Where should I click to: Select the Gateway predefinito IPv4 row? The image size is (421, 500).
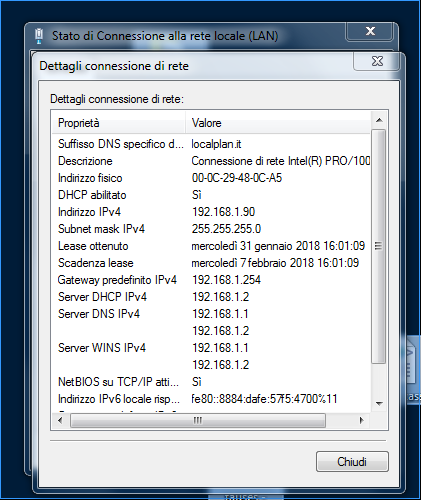coord(211,280)
